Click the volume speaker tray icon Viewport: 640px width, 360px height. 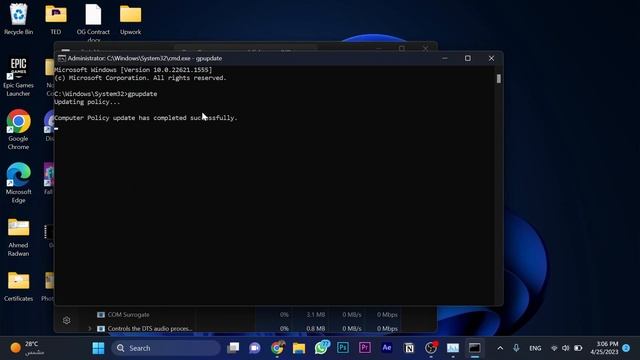coord(566,348)
